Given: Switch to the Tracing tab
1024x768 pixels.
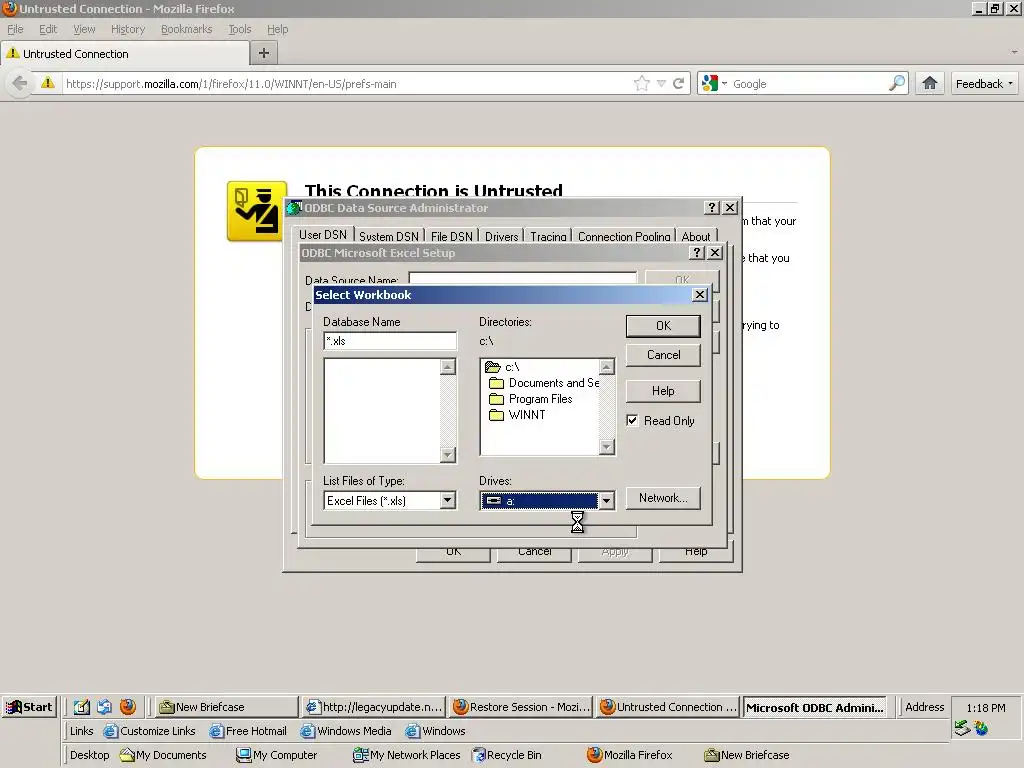Looking at the screenshot, I should (548, 236).
